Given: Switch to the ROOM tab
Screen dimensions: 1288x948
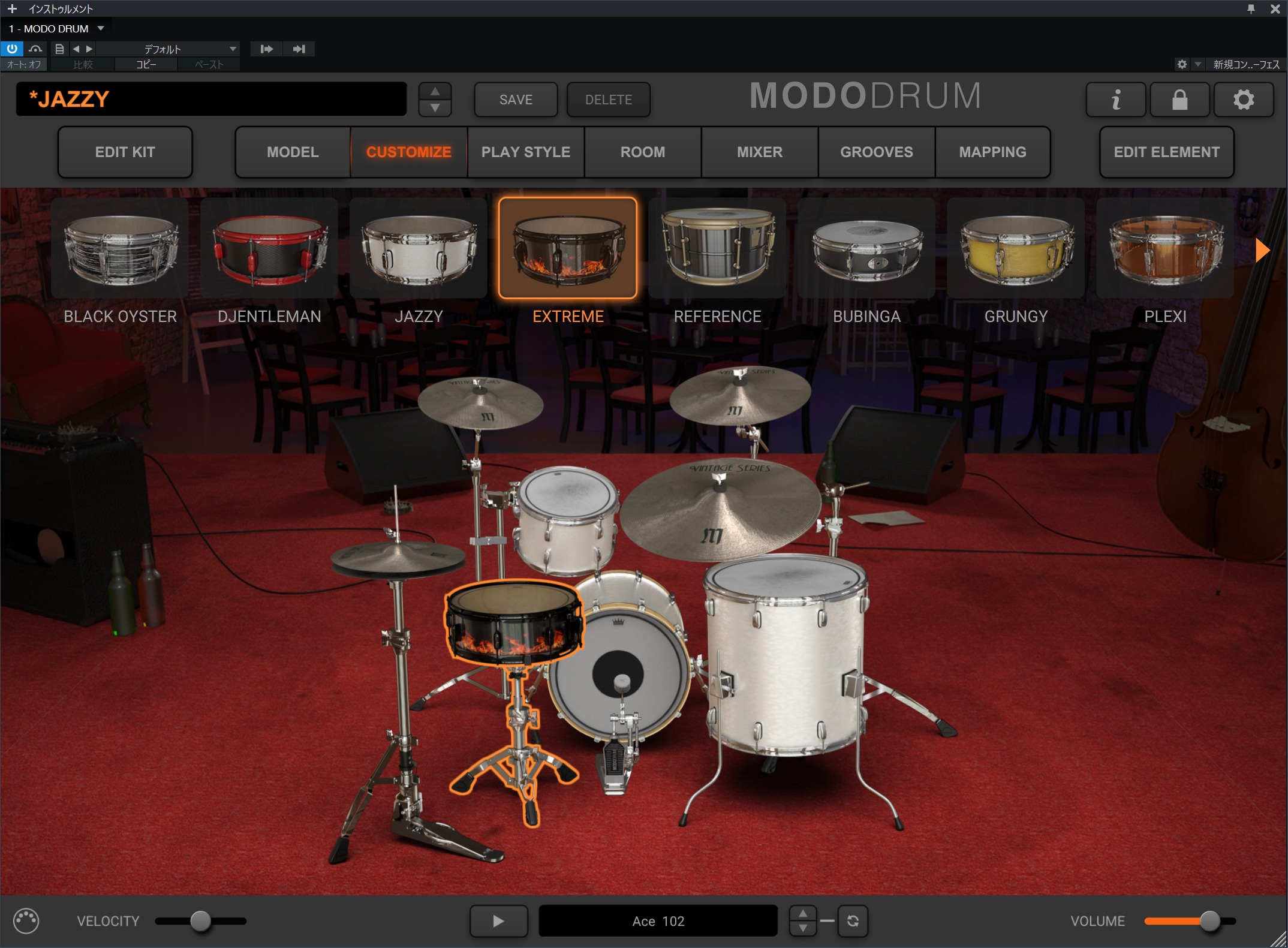Looking at the screenshot, I should 643,152.
